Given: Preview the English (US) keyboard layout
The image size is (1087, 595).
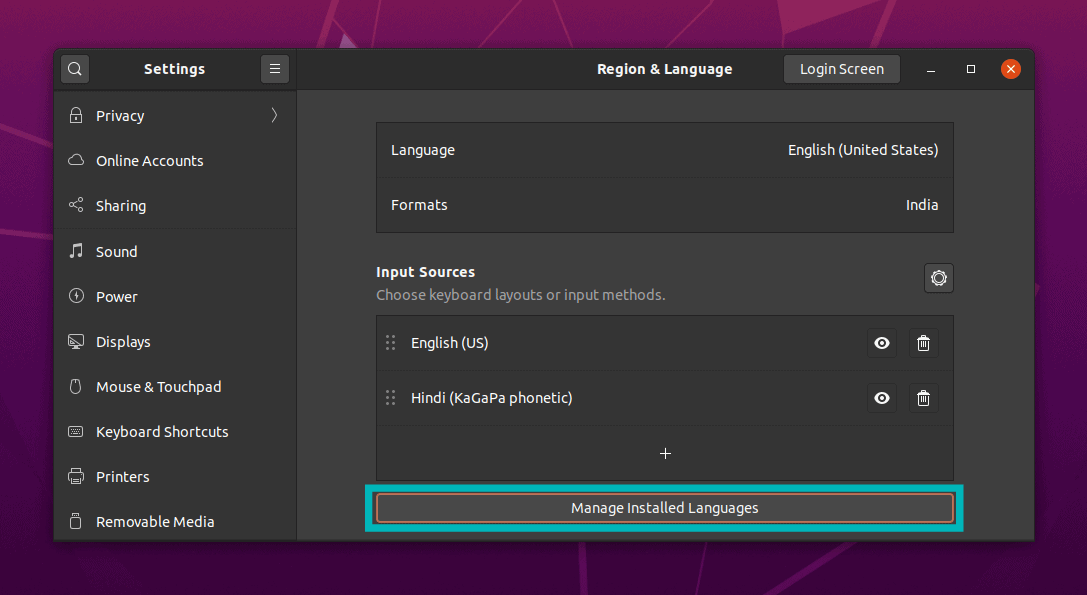Looking at the screenshot, I should (881, 343).
